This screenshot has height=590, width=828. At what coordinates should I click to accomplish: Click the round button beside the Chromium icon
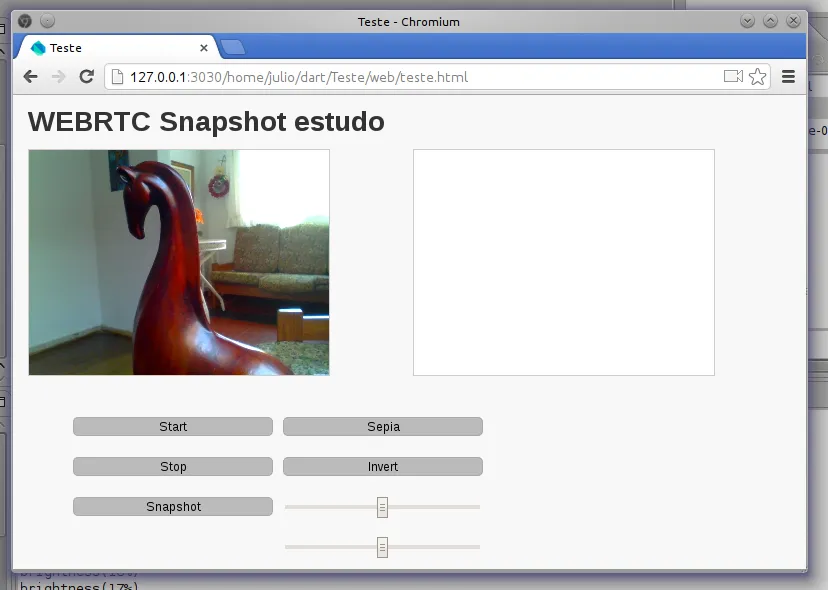(48, 21)
